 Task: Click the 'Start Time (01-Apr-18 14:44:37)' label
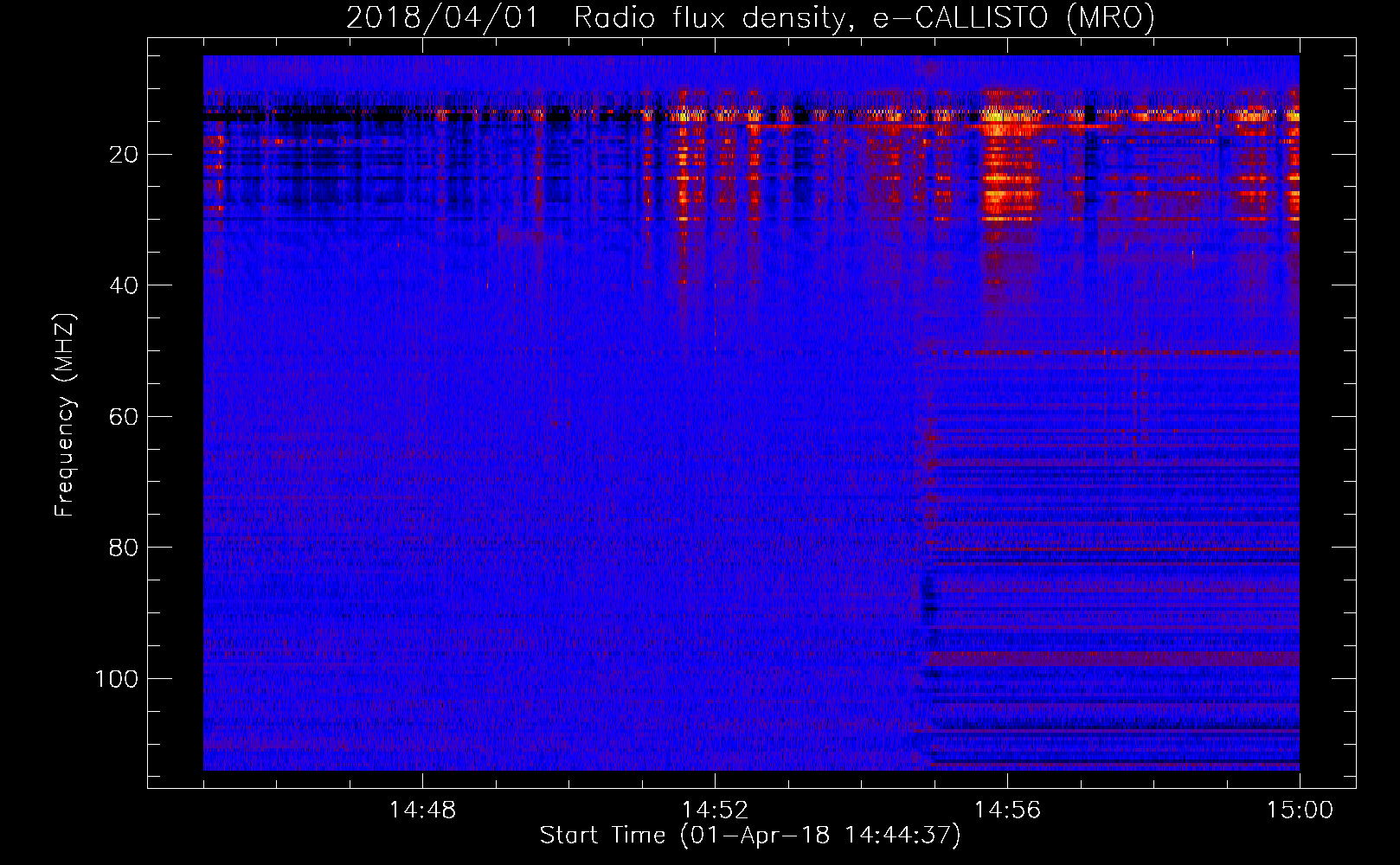750,836
